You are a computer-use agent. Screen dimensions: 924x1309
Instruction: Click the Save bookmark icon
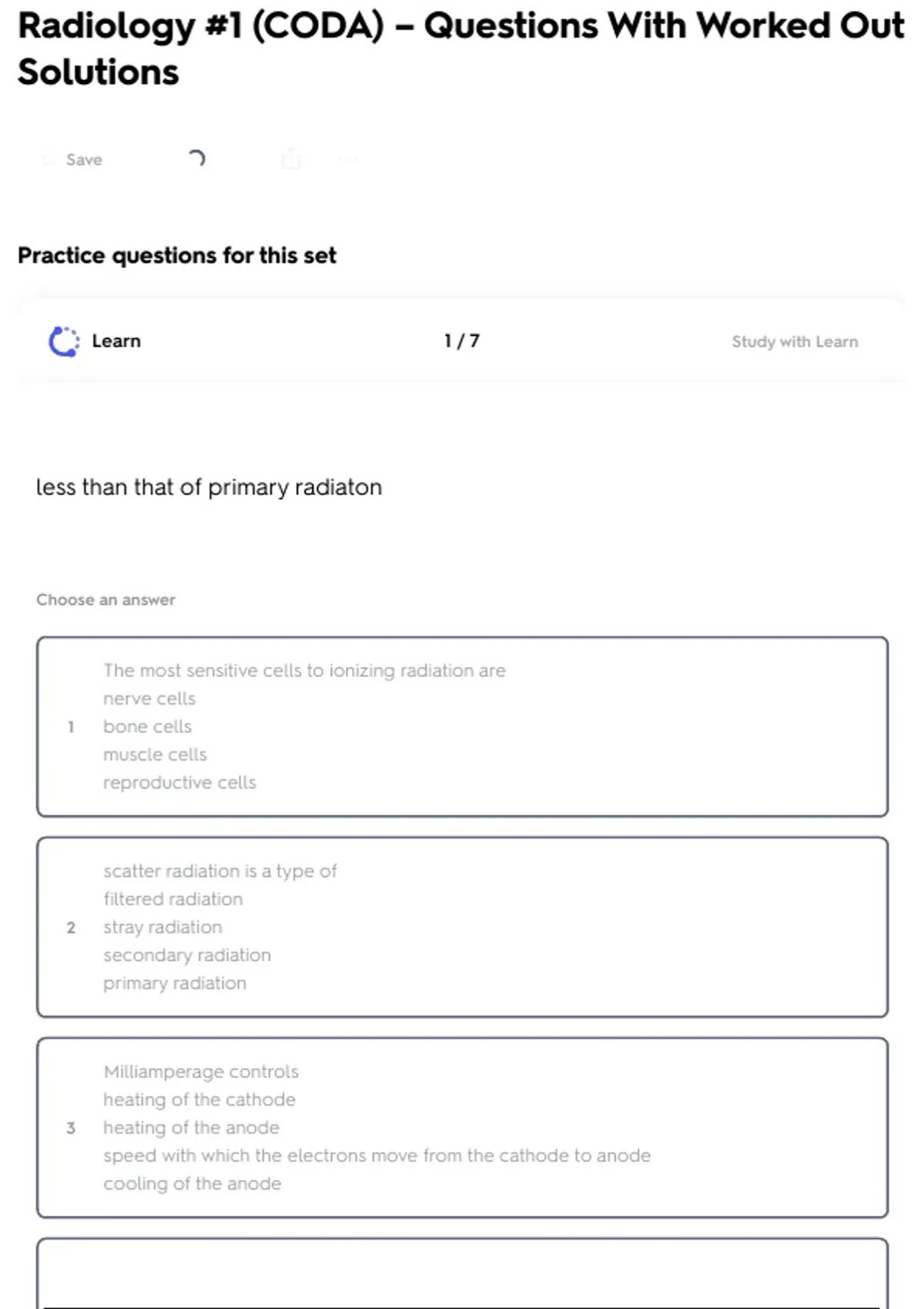point(49,159)
